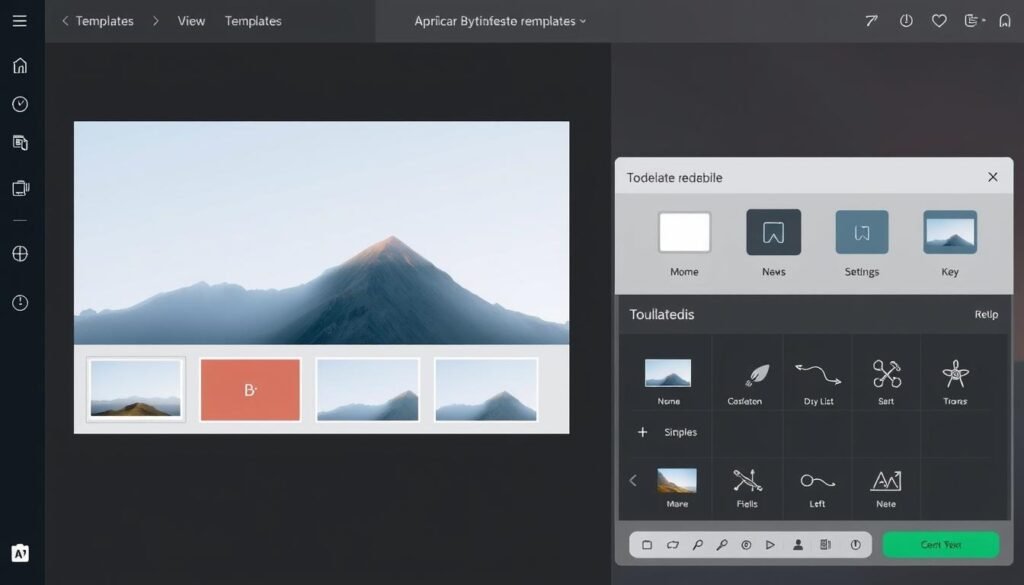
Task: Select the News style option
Action: point(772,233)
